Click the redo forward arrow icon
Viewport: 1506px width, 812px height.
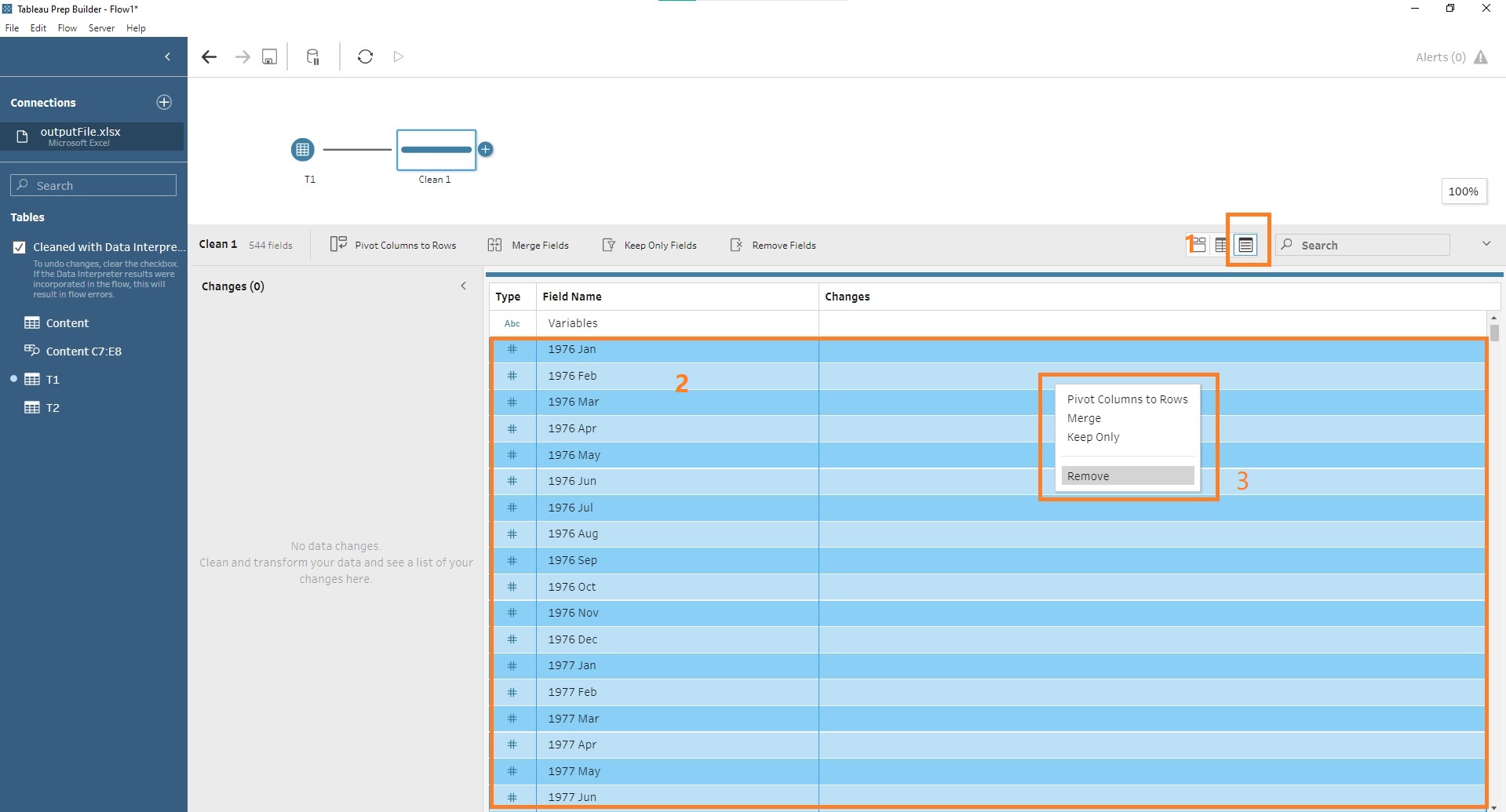point(242,56)
